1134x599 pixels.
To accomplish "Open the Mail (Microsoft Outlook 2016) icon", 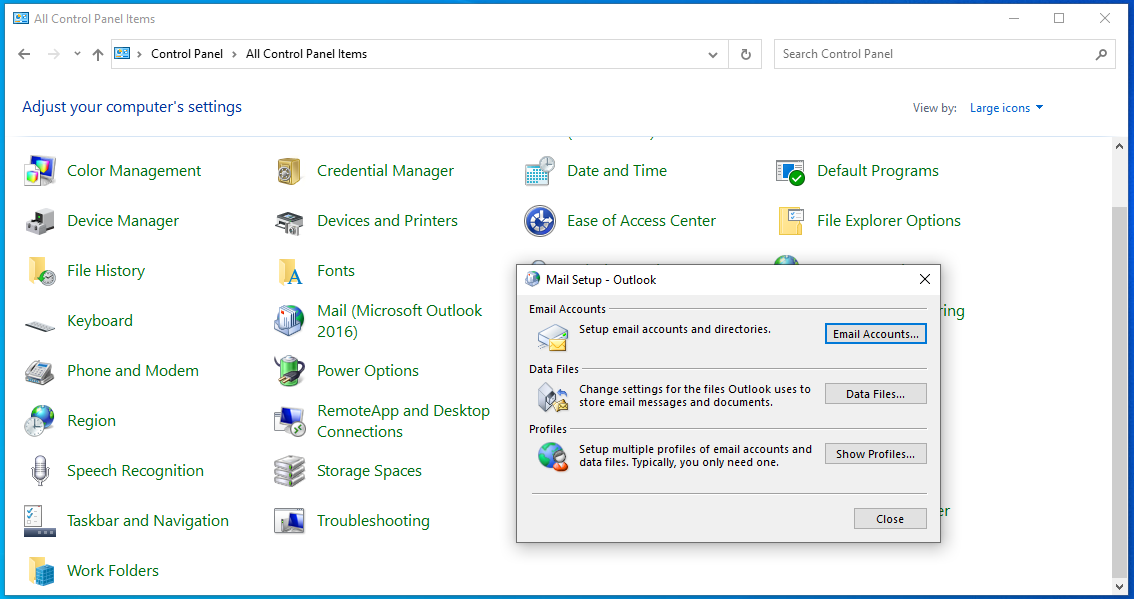I will (x=290, y=321).
